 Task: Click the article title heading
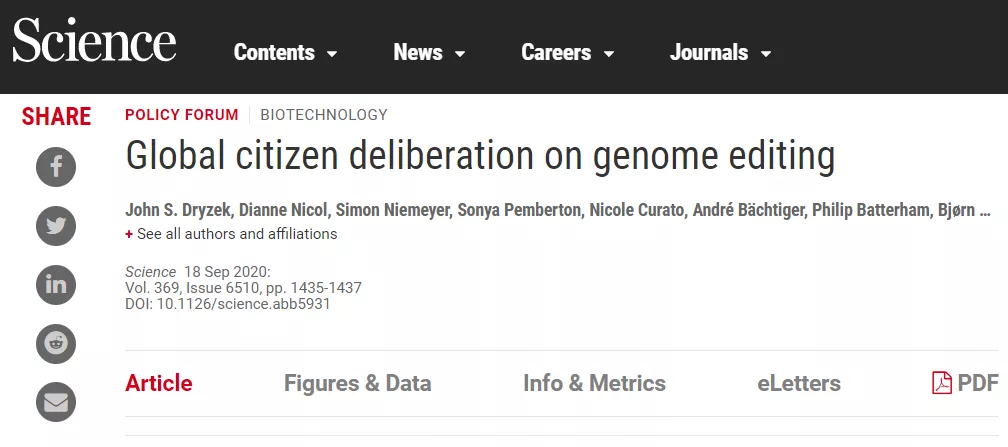(479, 158)
